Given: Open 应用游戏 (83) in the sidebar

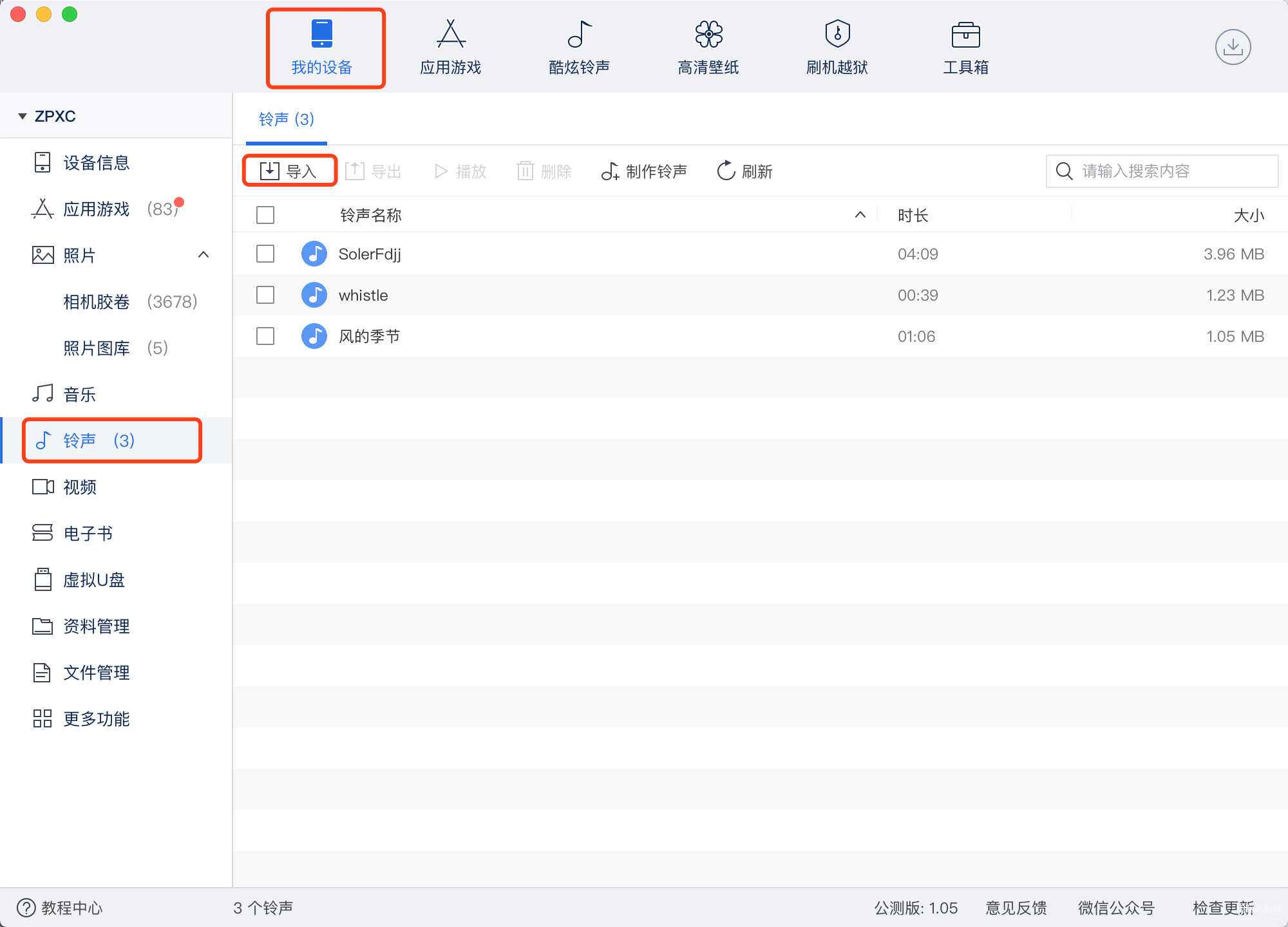Looking at the screenshot, I should click(116, 209).
